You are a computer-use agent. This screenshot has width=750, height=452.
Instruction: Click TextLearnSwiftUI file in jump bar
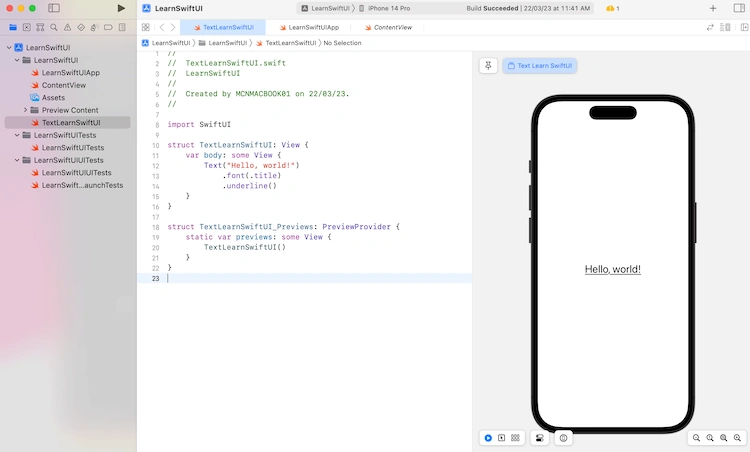point(286,43)
